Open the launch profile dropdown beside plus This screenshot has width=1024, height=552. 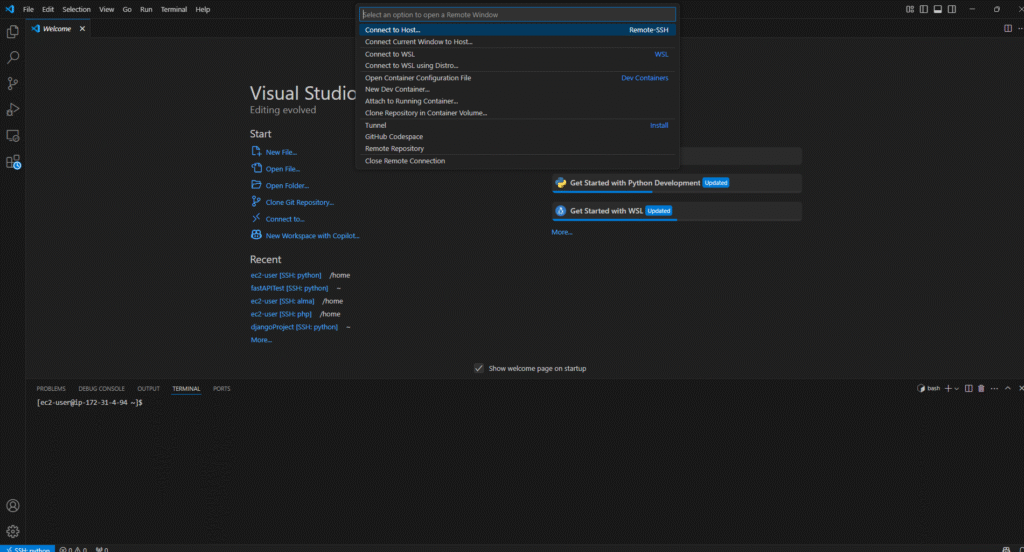[x=957, y=388]
